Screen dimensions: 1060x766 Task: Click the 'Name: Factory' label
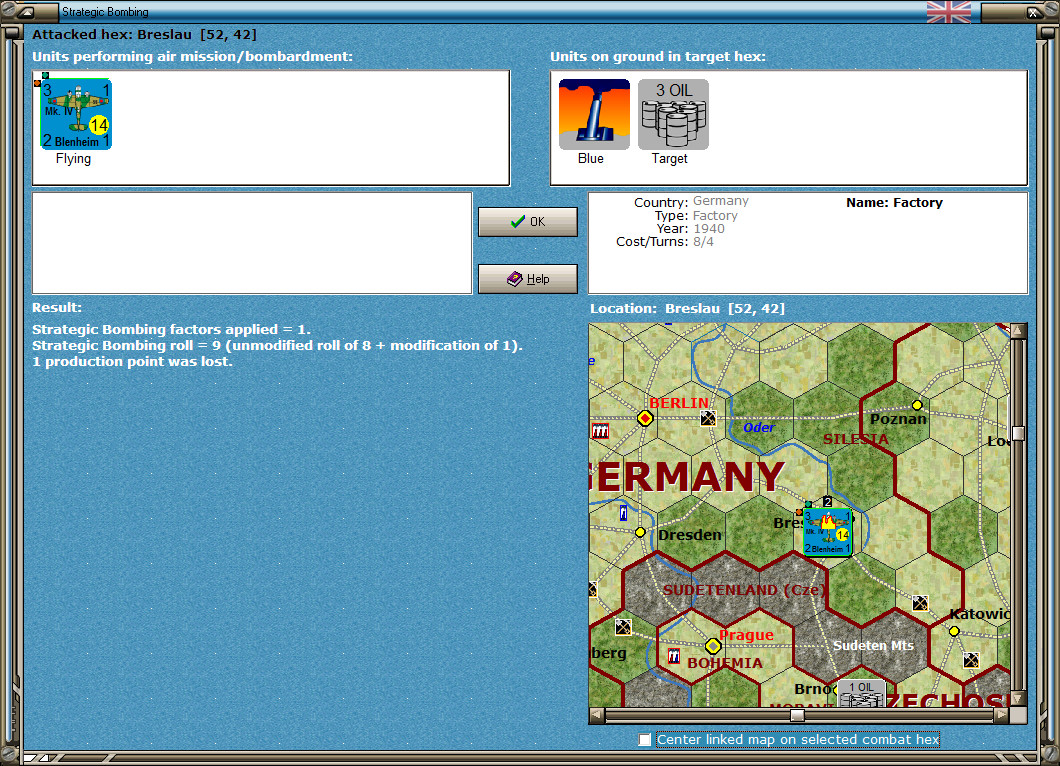point(894,203)
